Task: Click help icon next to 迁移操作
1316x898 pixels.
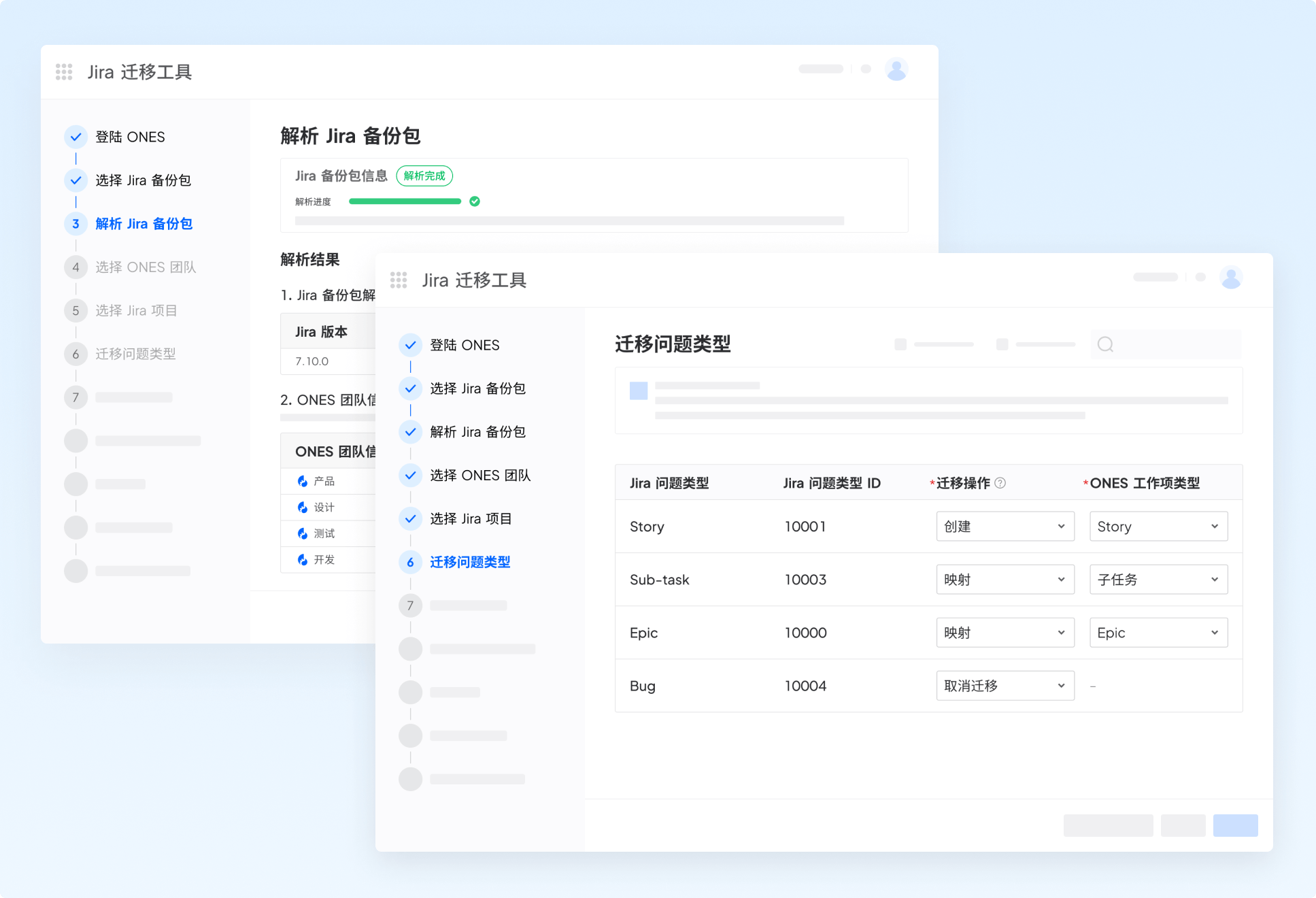Action: pyautogui.click(x=1000, y=483)
